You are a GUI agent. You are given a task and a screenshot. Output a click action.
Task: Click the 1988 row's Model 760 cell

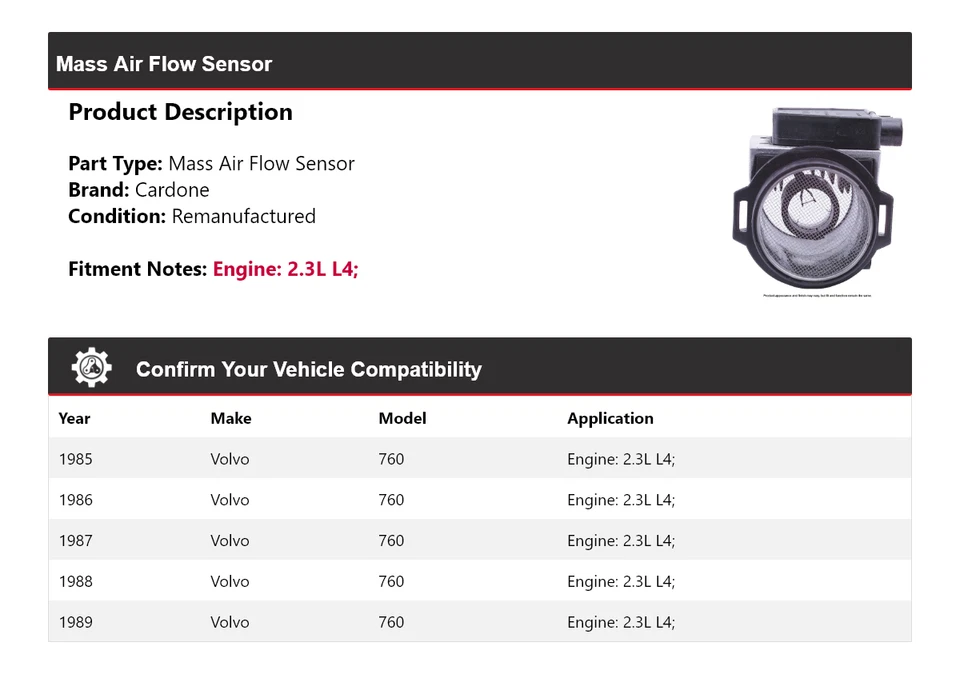click(x=391, y=582)
